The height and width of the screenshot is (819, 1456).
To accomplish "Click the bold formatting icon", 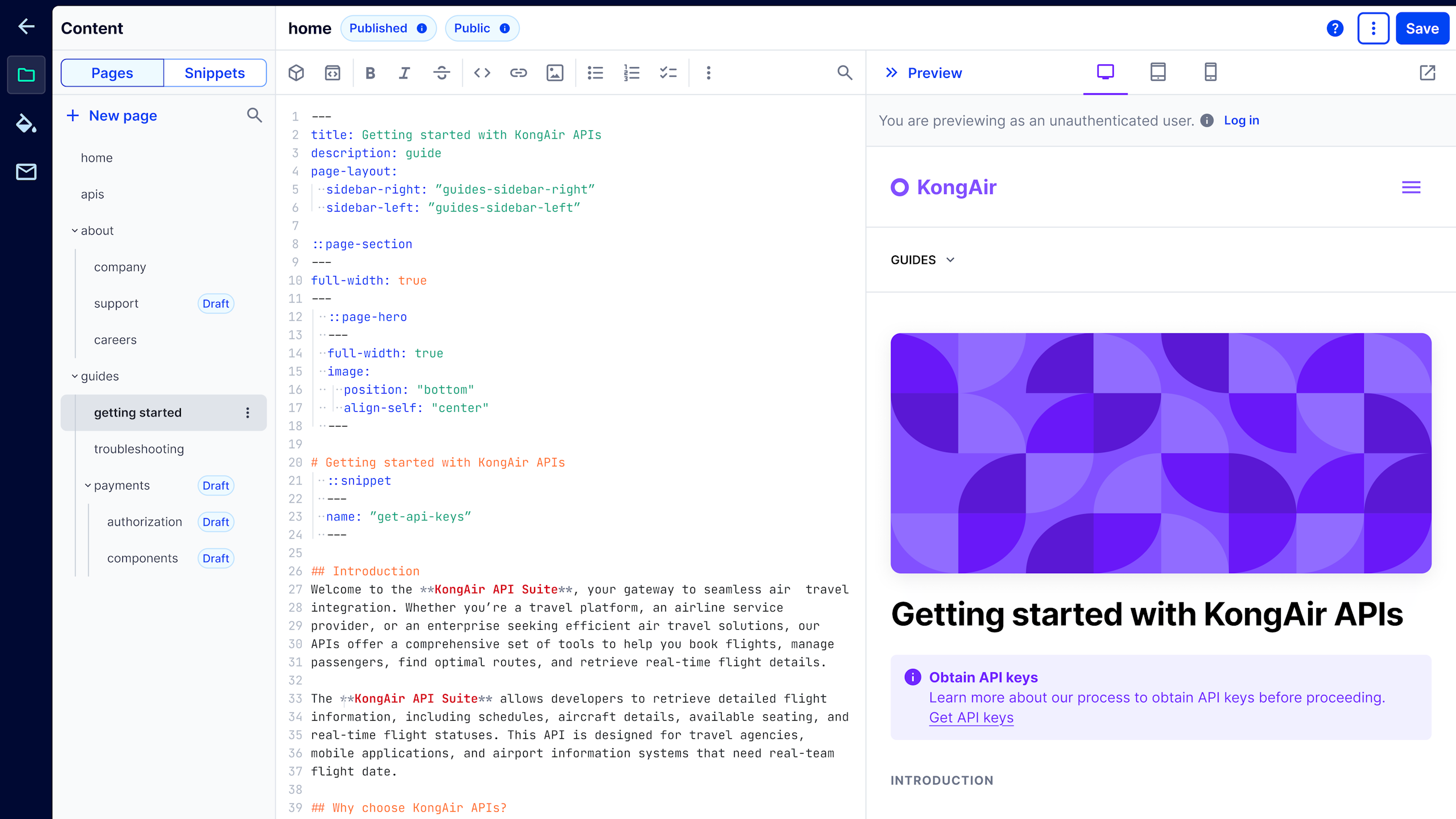I will pyautogui.click(x=370, y=73).
